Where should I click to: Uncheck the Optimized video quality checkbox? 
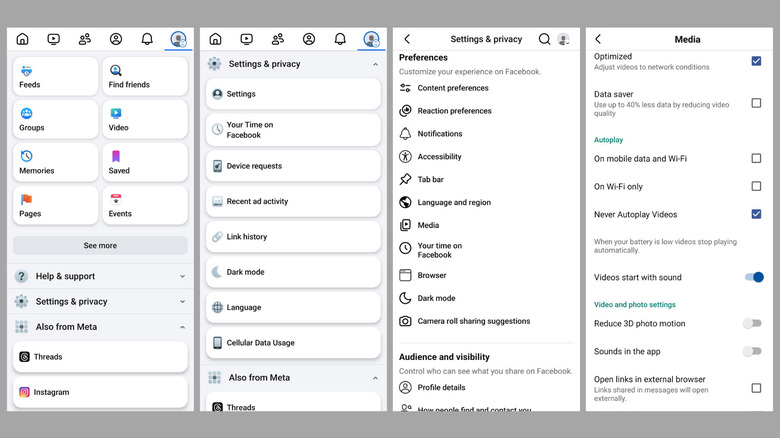756,61
